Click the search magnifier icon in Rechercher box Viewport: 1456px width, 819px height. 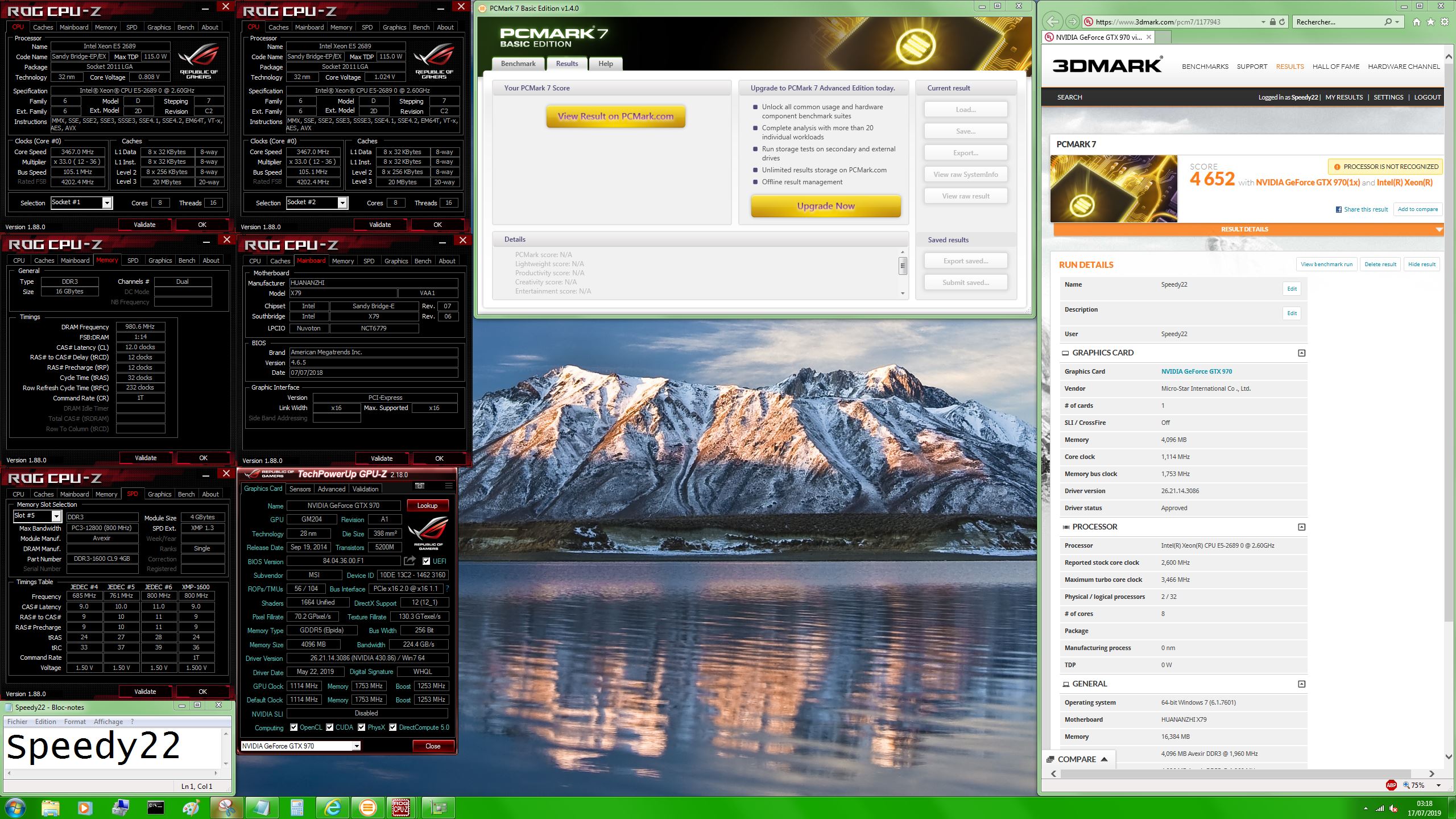click(x=1388, y=22)
